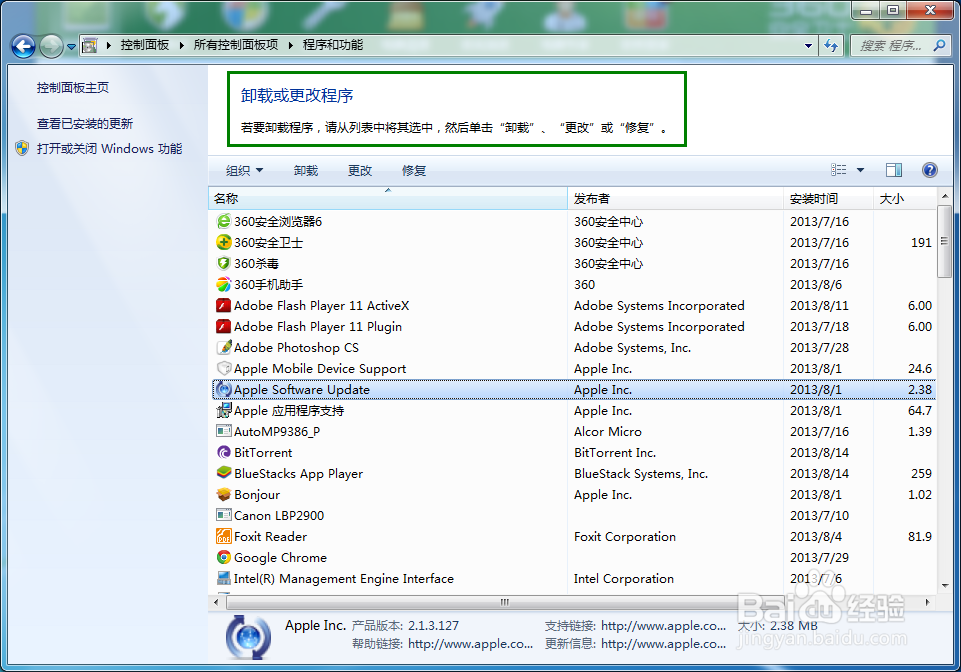961x672 pixels.
Task: Click the 360杀毒 shield icon
Action: pyautogui.click(x=224, y=263)
